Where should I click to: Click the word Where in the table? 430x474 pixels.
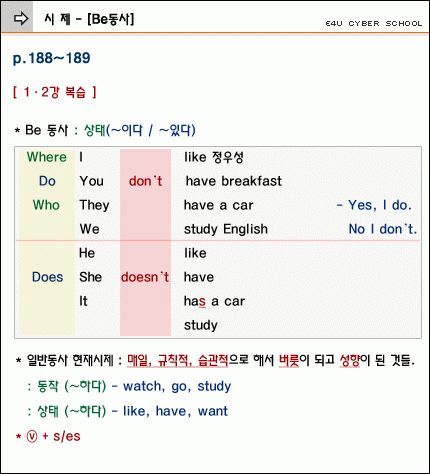[x=47, y=157]
